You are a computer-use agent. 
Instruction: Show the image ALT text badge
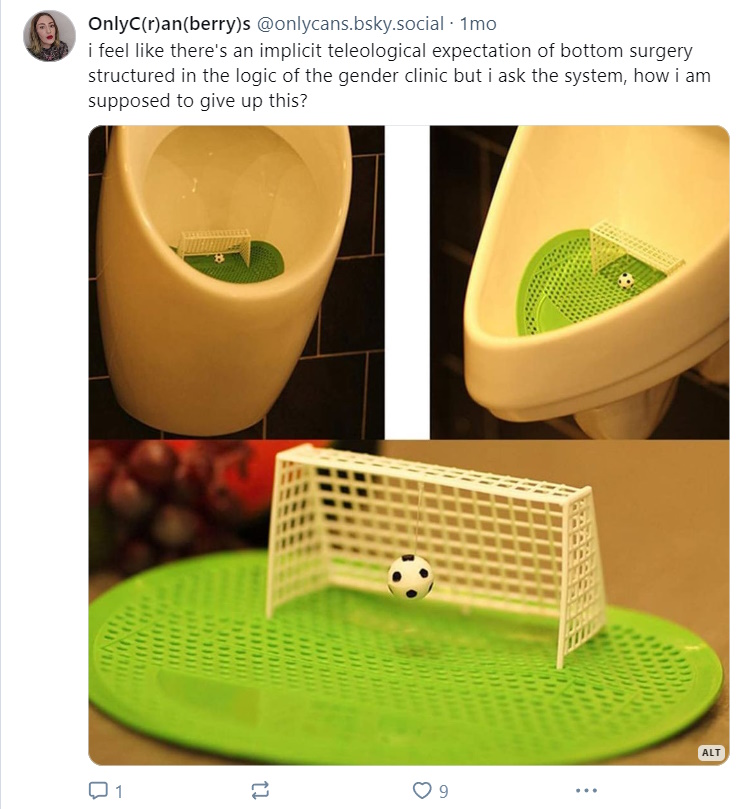tap(711, 752)
